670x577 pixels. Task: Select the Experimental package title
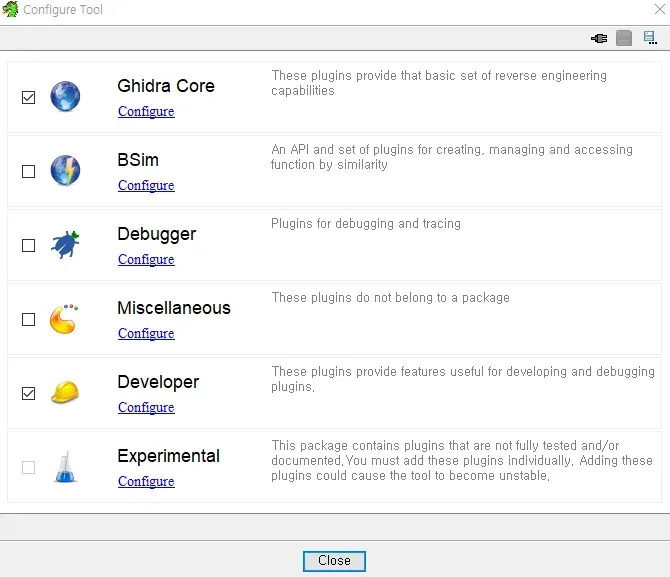point(168,456)
